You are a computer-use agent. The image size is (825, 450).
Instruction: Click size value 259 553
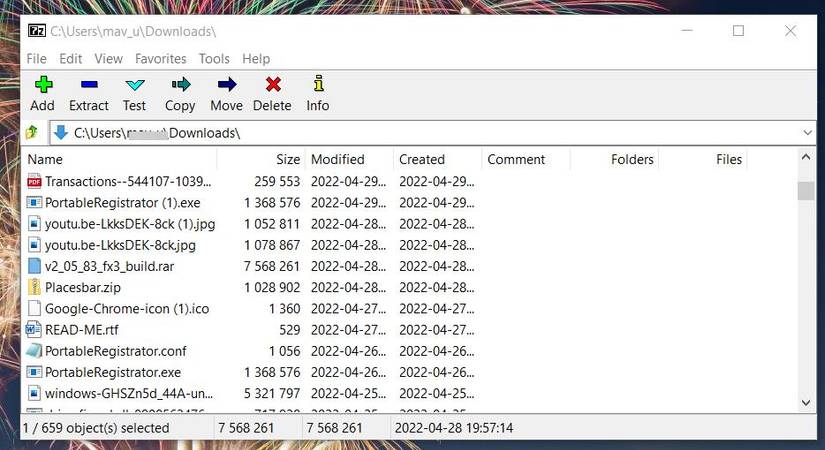(277, 182)
